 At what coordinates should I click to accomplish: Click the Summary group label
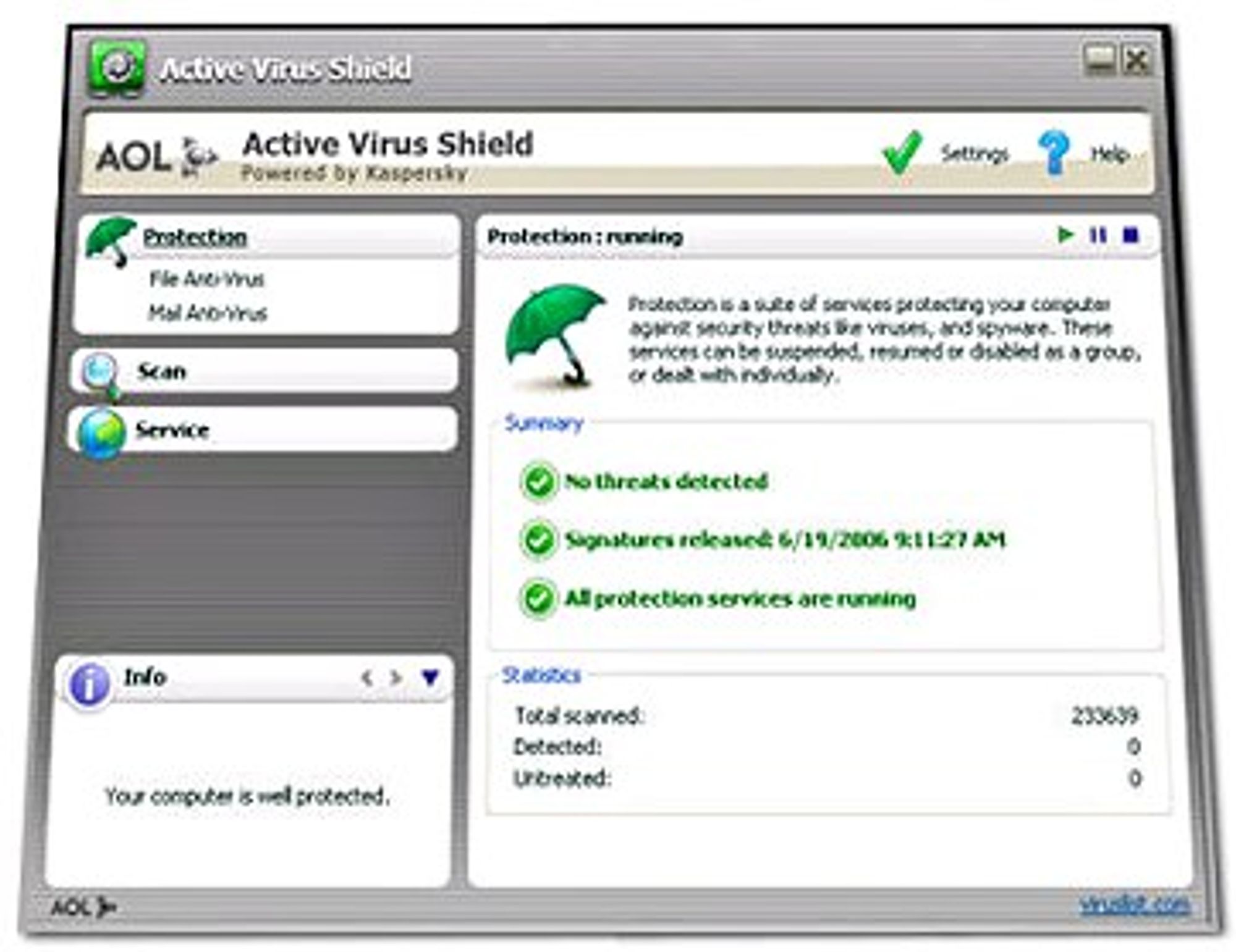(x=544, y=423)
